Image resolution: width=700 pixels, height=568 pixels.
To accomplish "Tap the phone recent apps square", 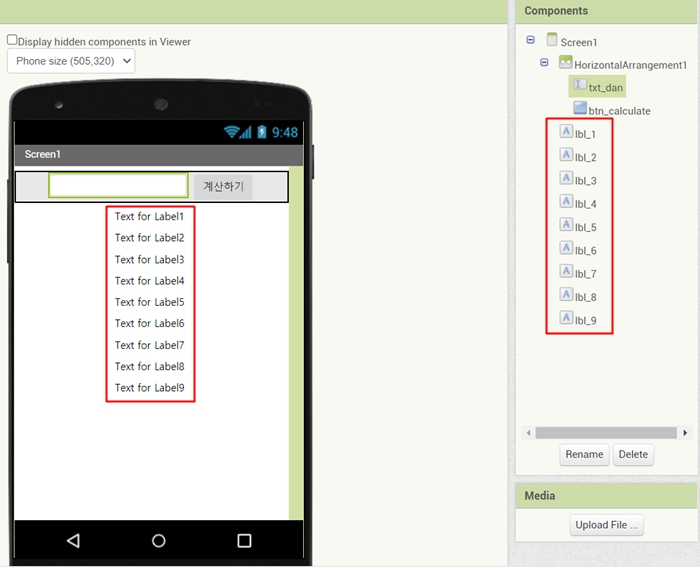I will coord(244,541).
